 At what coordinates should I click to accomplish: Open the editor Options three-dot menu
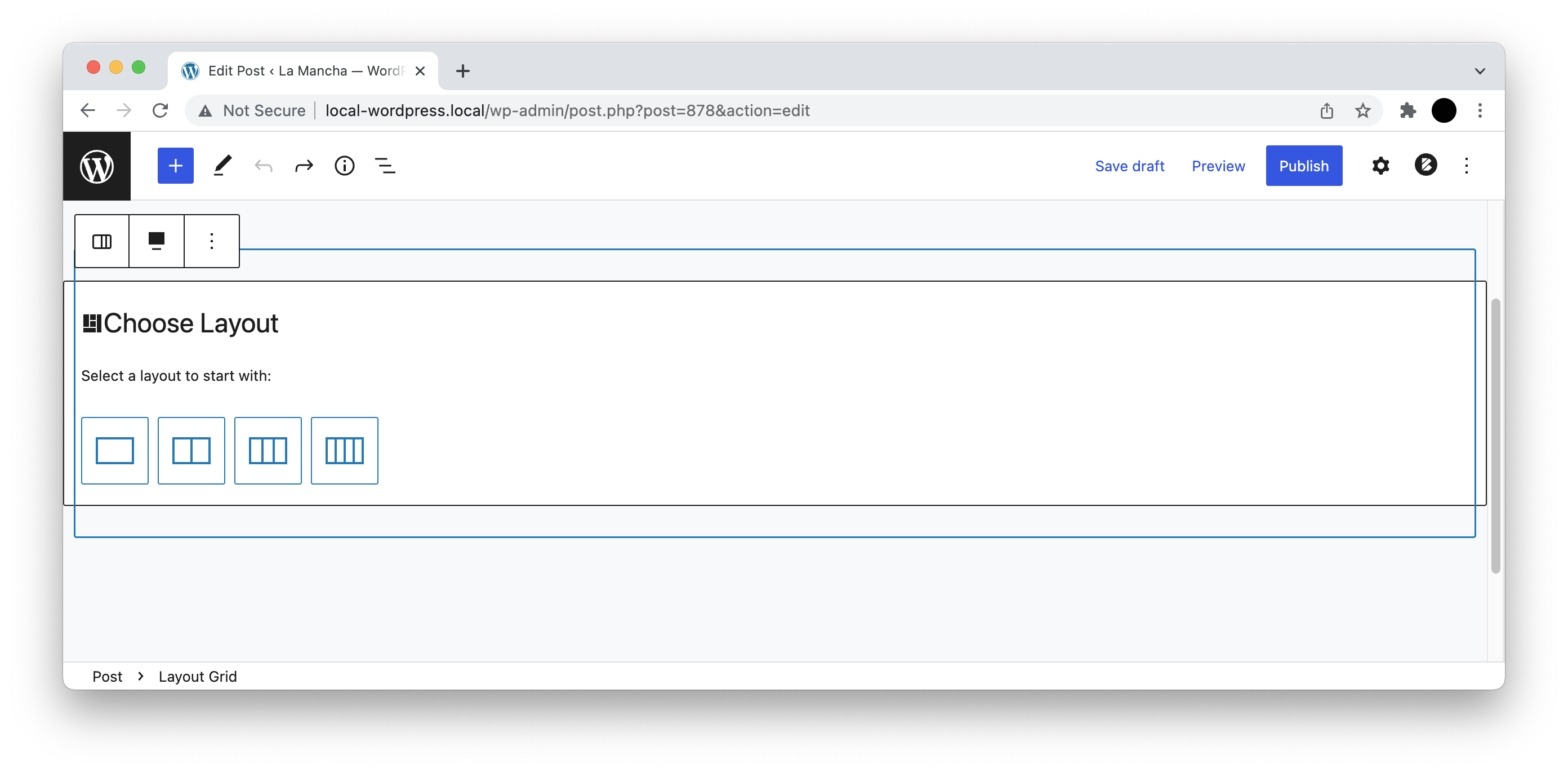[1467, 165]
